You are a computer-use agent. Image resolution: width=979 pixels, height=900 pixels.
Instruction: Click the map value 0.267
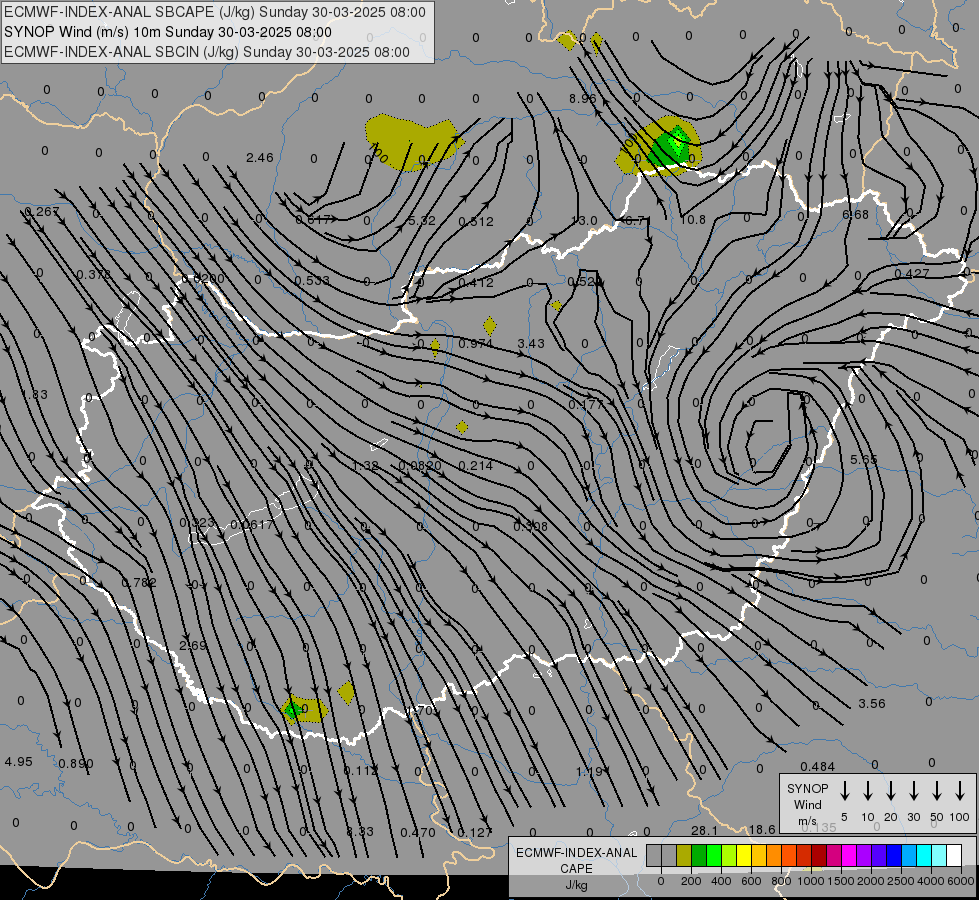tap(42, 212)
